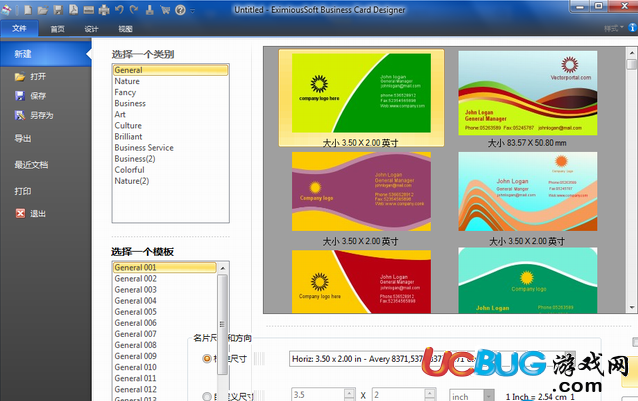Pick the cyan and orange waves card thumbnail

[x=528, y=192]
